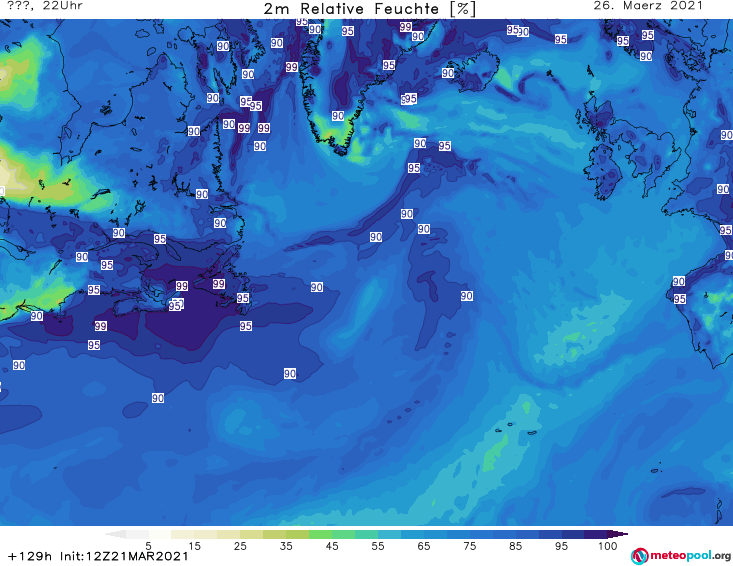The height and width of the screenshot is (566, 733).
Task: Select the map title '2m Relative Feuchte [%]'
Action: coord(369,9)
